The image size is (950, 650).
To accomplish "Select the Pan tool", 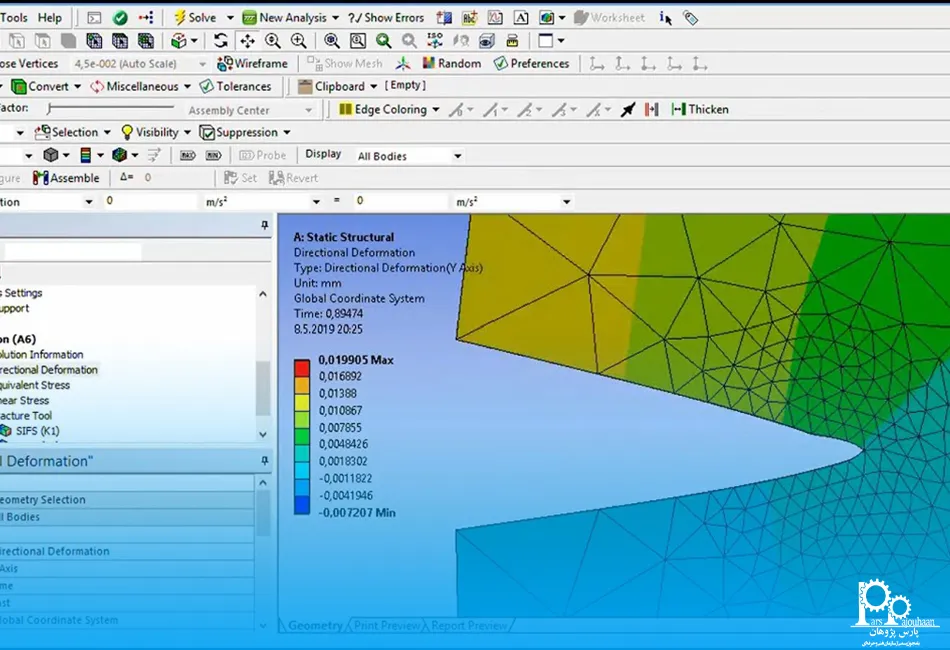I will click(x=247, y=41).
